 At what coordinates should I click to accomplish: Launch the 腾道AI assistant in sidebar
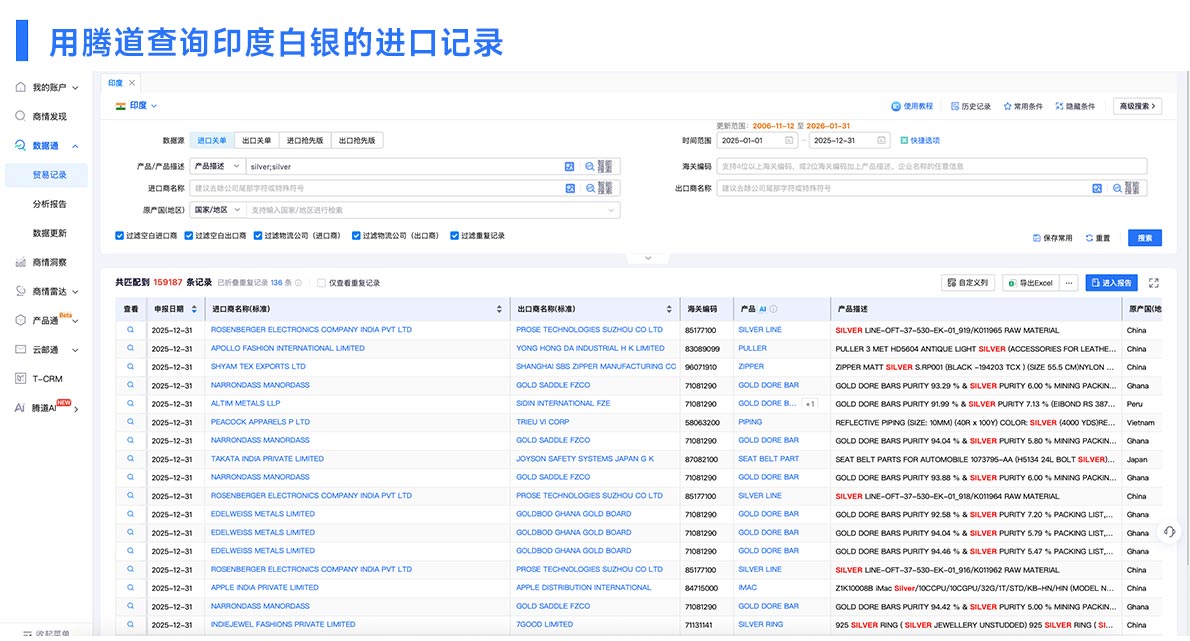coord(45,407)
